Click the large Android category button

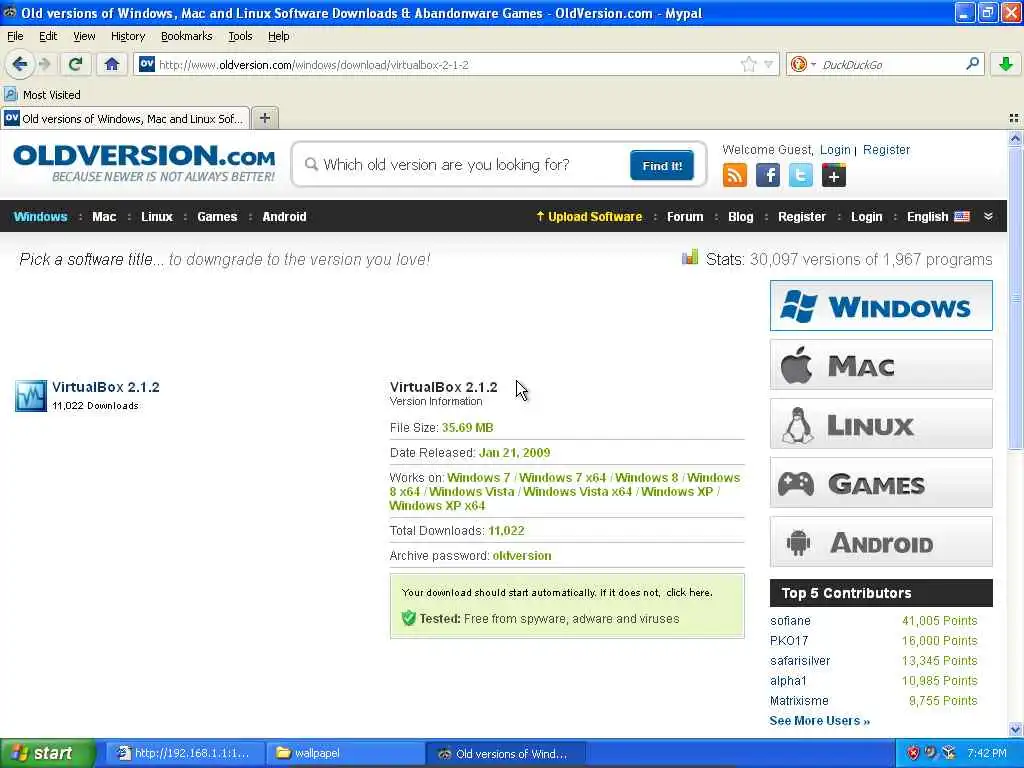[x=881, y=542]
